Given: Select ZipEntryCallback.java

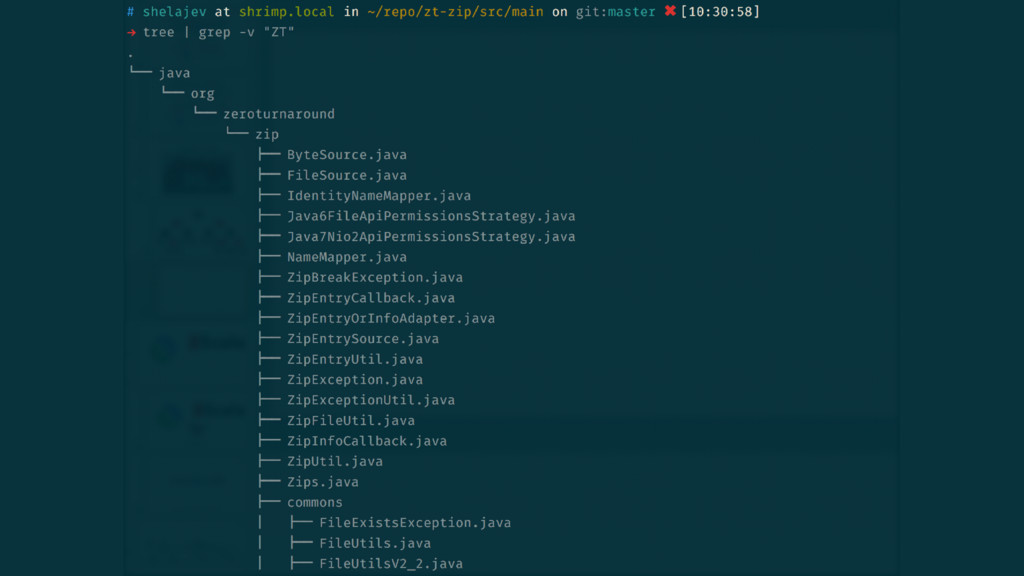Looking at the screenshot, I should pyautogui.click(x=371, y=298).
